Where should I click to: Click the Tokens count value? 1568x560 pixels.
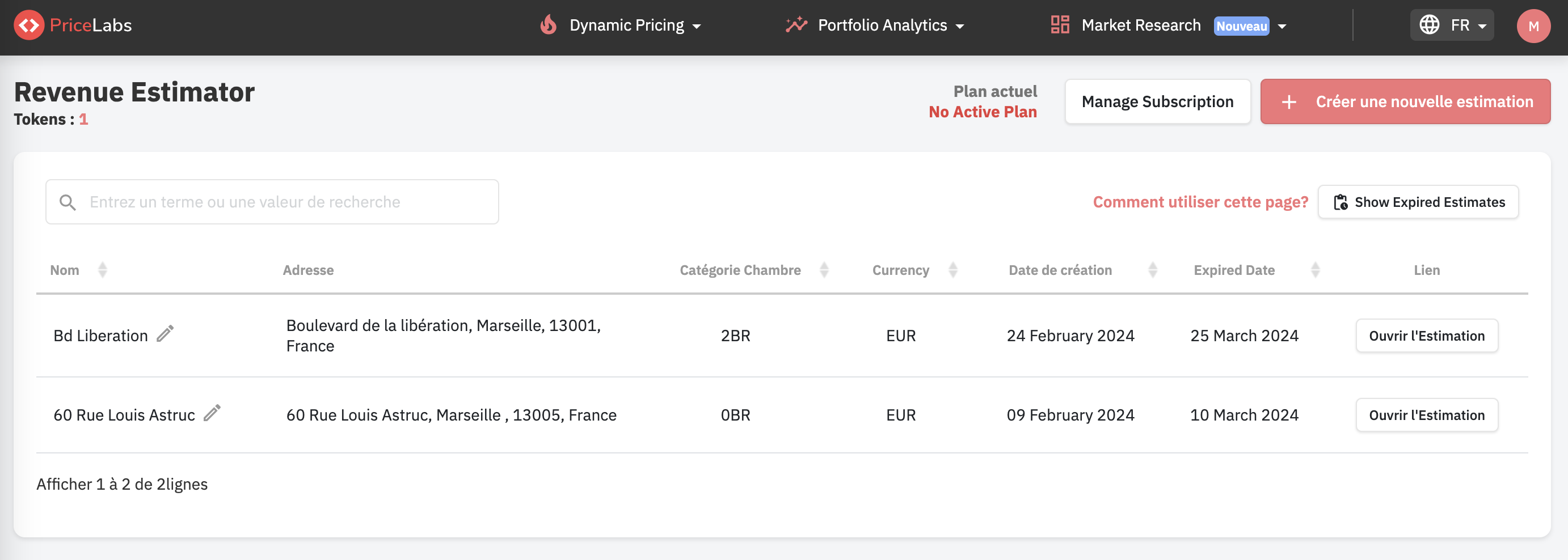83,119
